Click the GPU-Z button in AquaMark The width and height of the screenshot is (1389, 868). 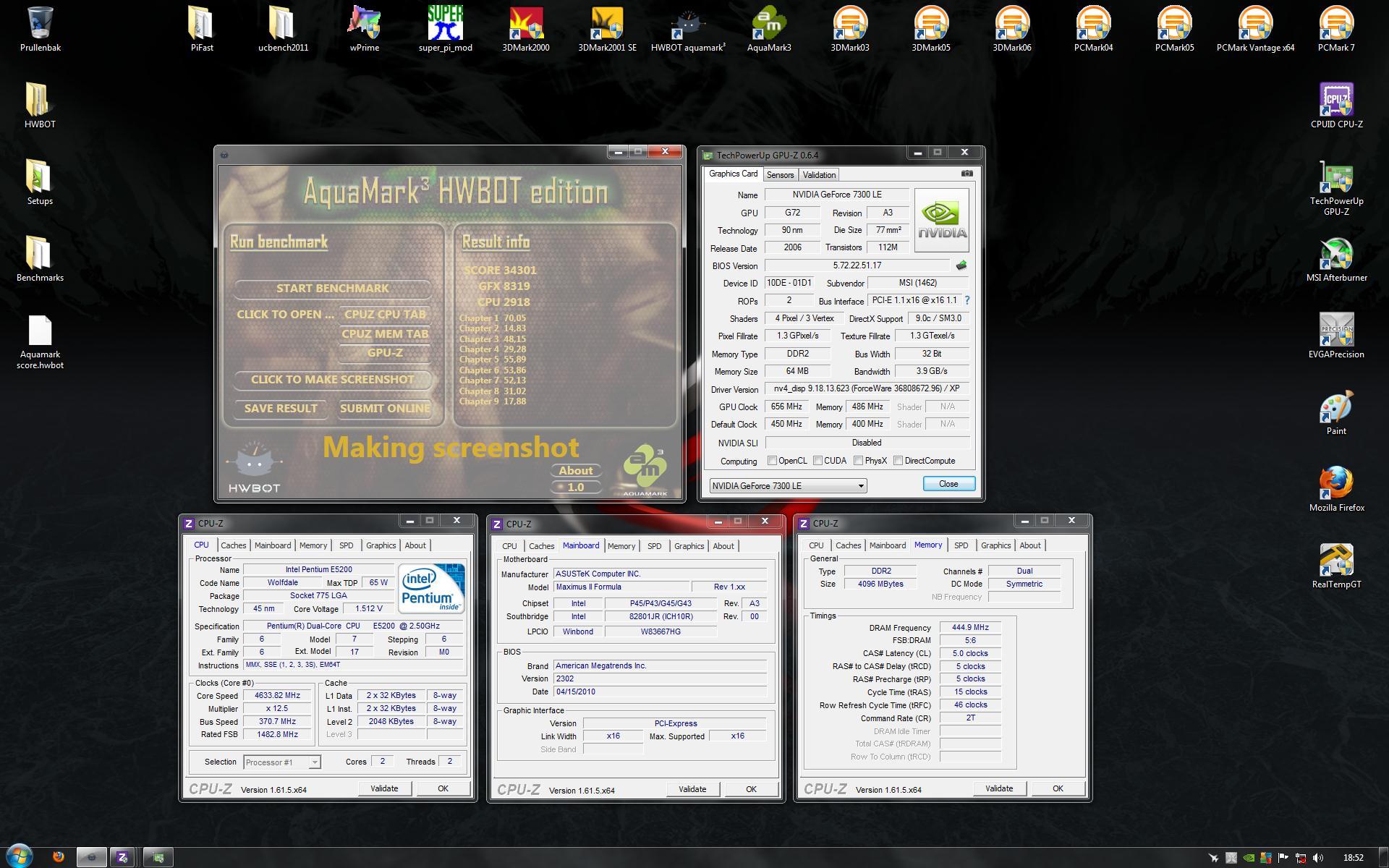coord(385,353)
